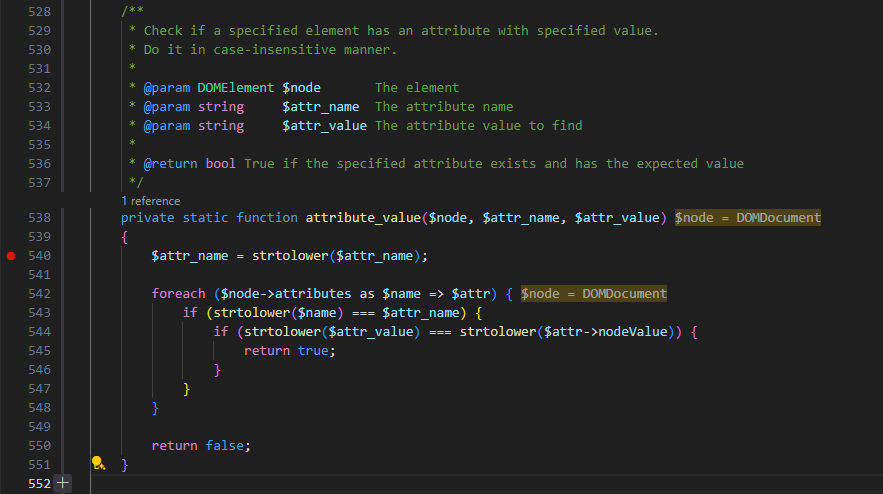Click the inline '$node = DOMDocument' hint on line 542

(593, 294)
